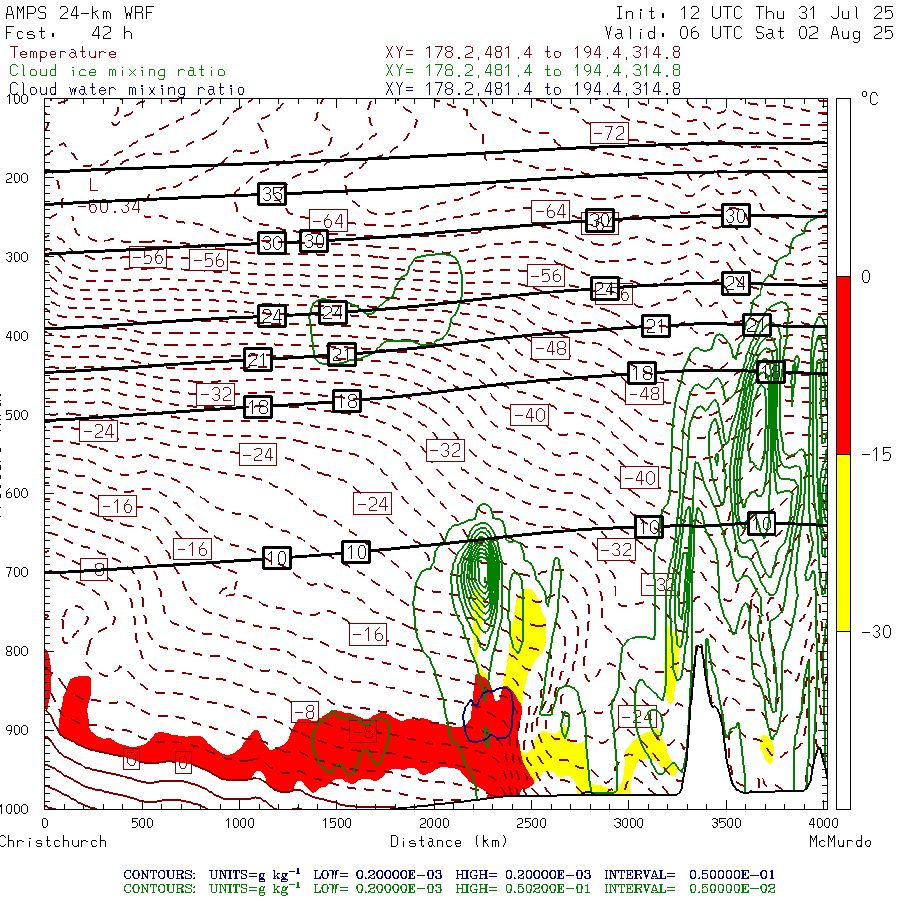Click the pressure axis label "200"
This screenshot has width=900, height=900.
(17, 178)
